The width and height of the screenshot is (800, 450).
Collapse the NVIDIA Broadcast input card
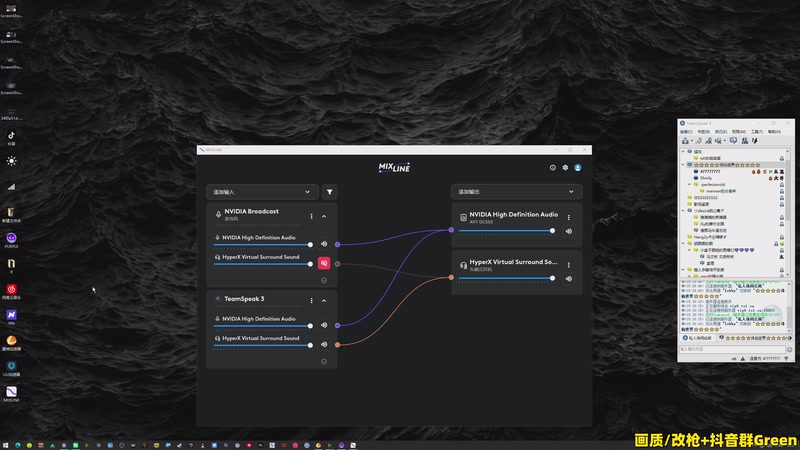pos(324,216)
